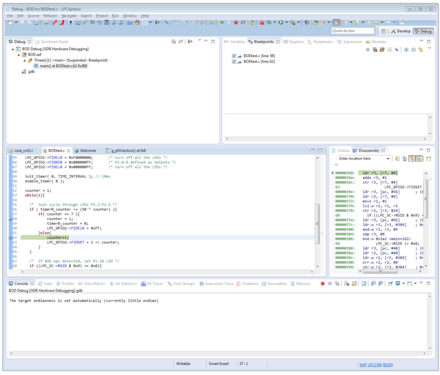
Task: Toggle the highlighted button in the main toolbar
Action: click(x=337, y=22)
